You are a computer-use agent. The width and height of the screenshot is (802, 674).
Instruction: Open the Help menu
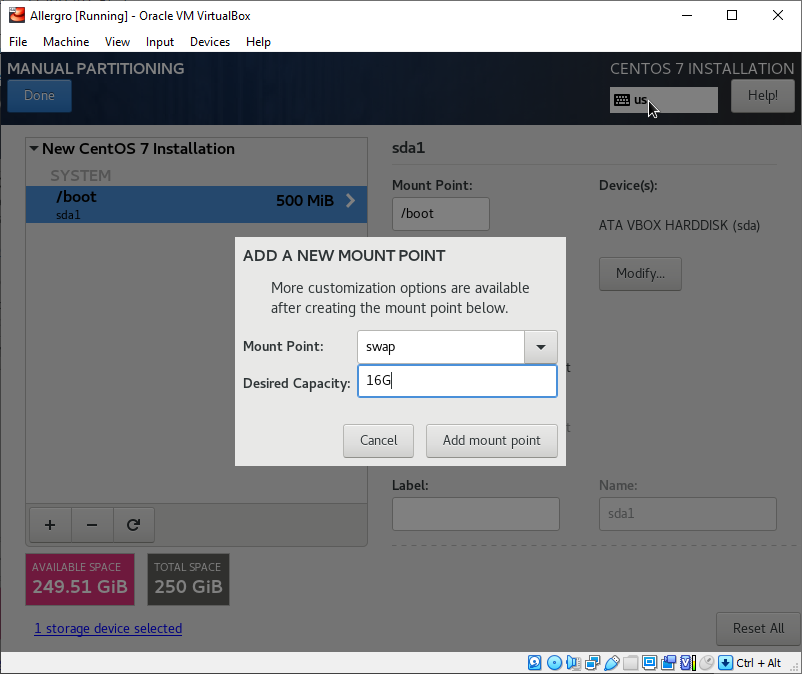[258, 42]
